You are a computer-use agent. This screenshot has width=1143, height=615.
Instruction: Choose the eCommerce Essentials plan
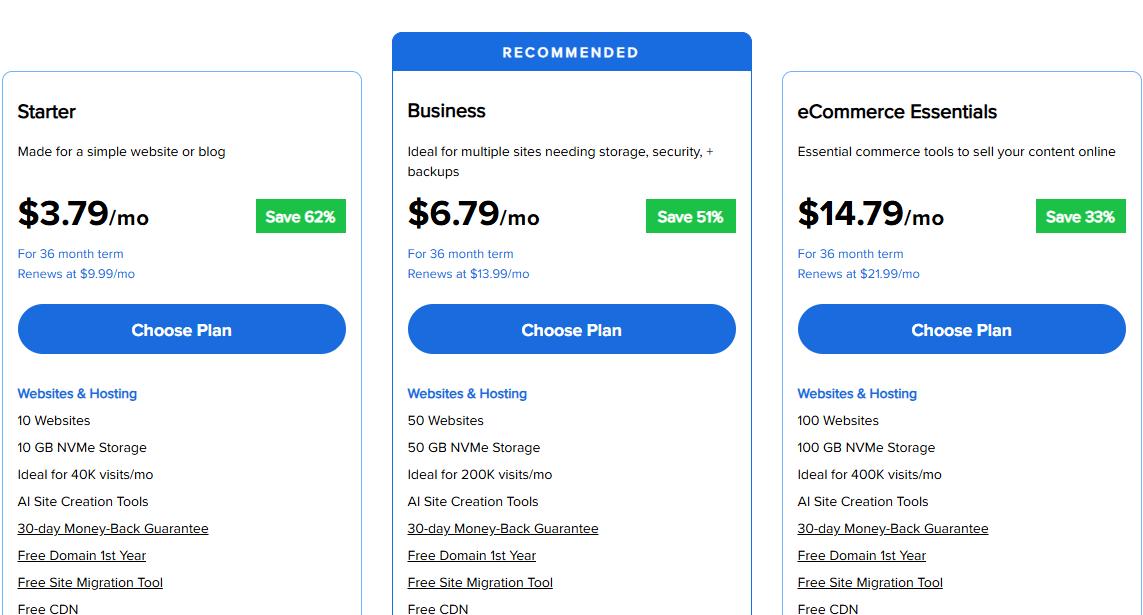point(961,330)
